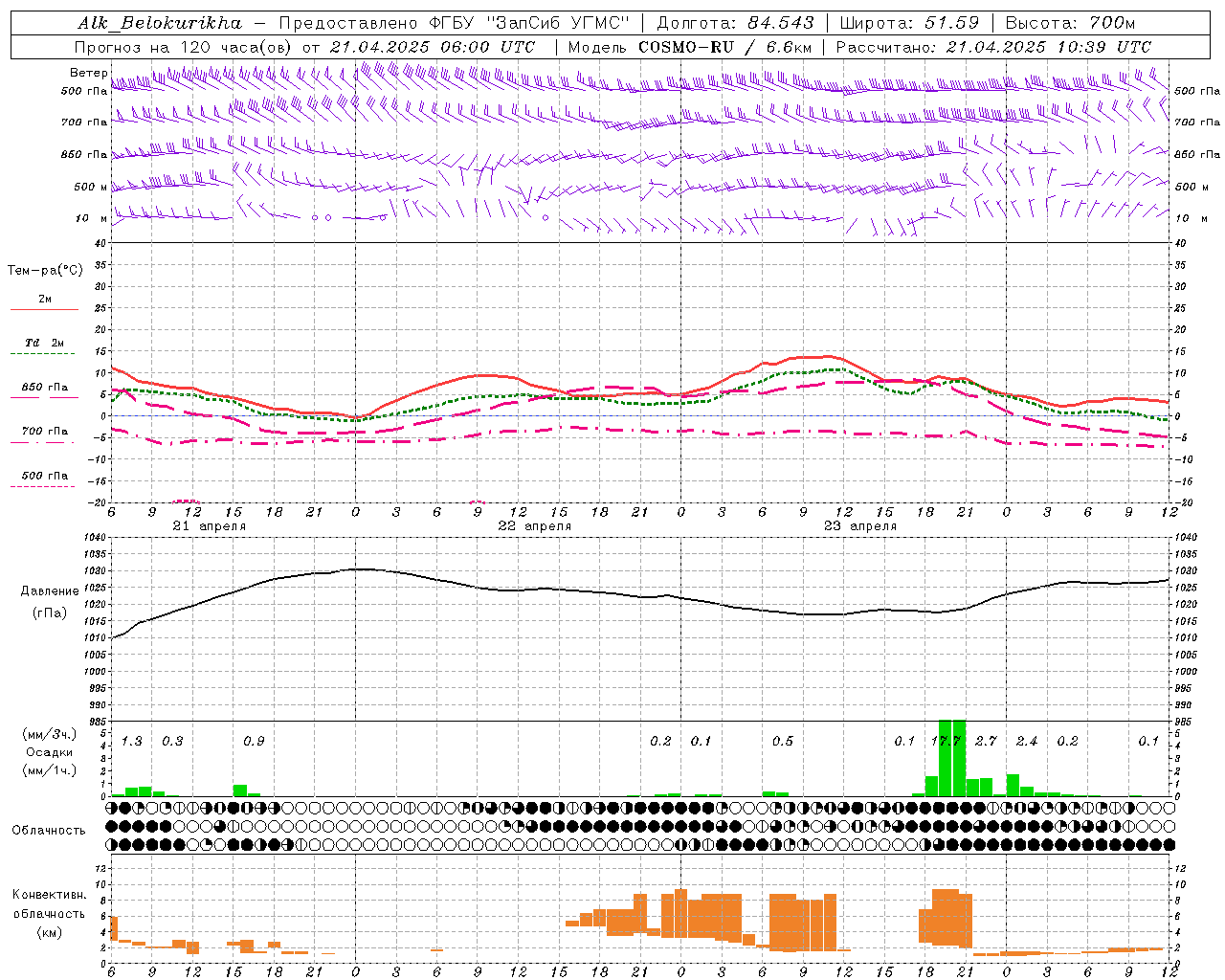Screen dimensions: 1225x980
Task: Click the 700 гПа temperature legend entry
Action: point(45,432)
